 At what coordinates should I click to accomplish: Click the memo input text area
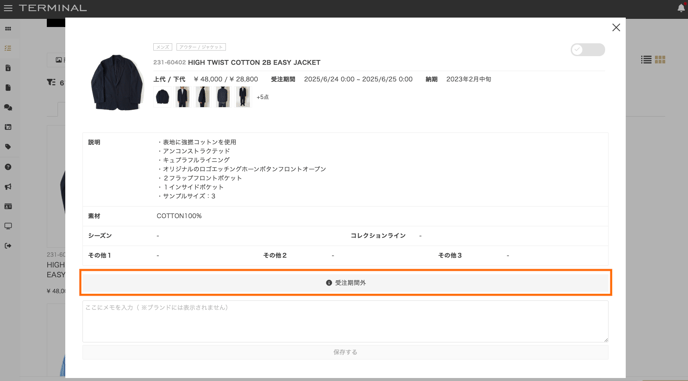345,322
